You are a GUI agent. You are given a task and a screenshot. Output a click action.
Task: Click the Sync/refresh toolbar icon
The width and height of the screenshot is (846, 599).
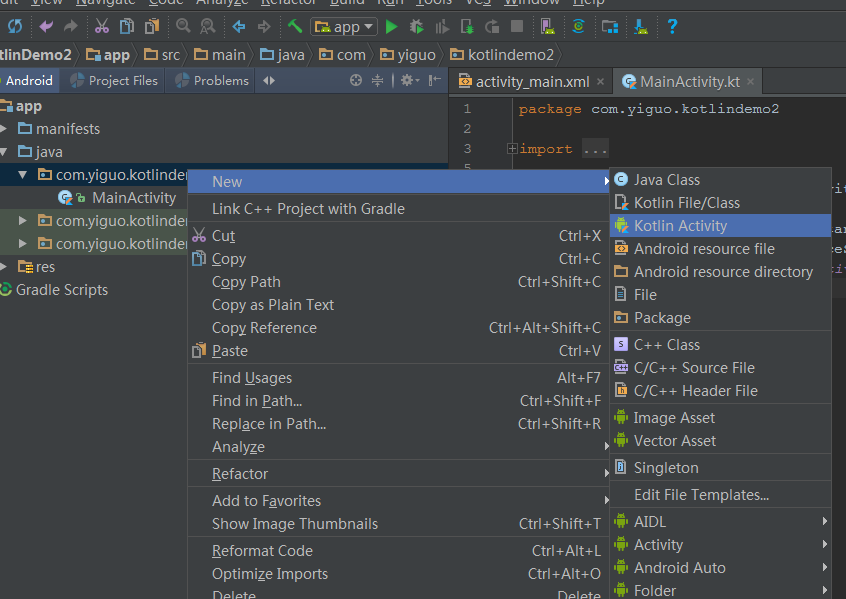(15, 26)
